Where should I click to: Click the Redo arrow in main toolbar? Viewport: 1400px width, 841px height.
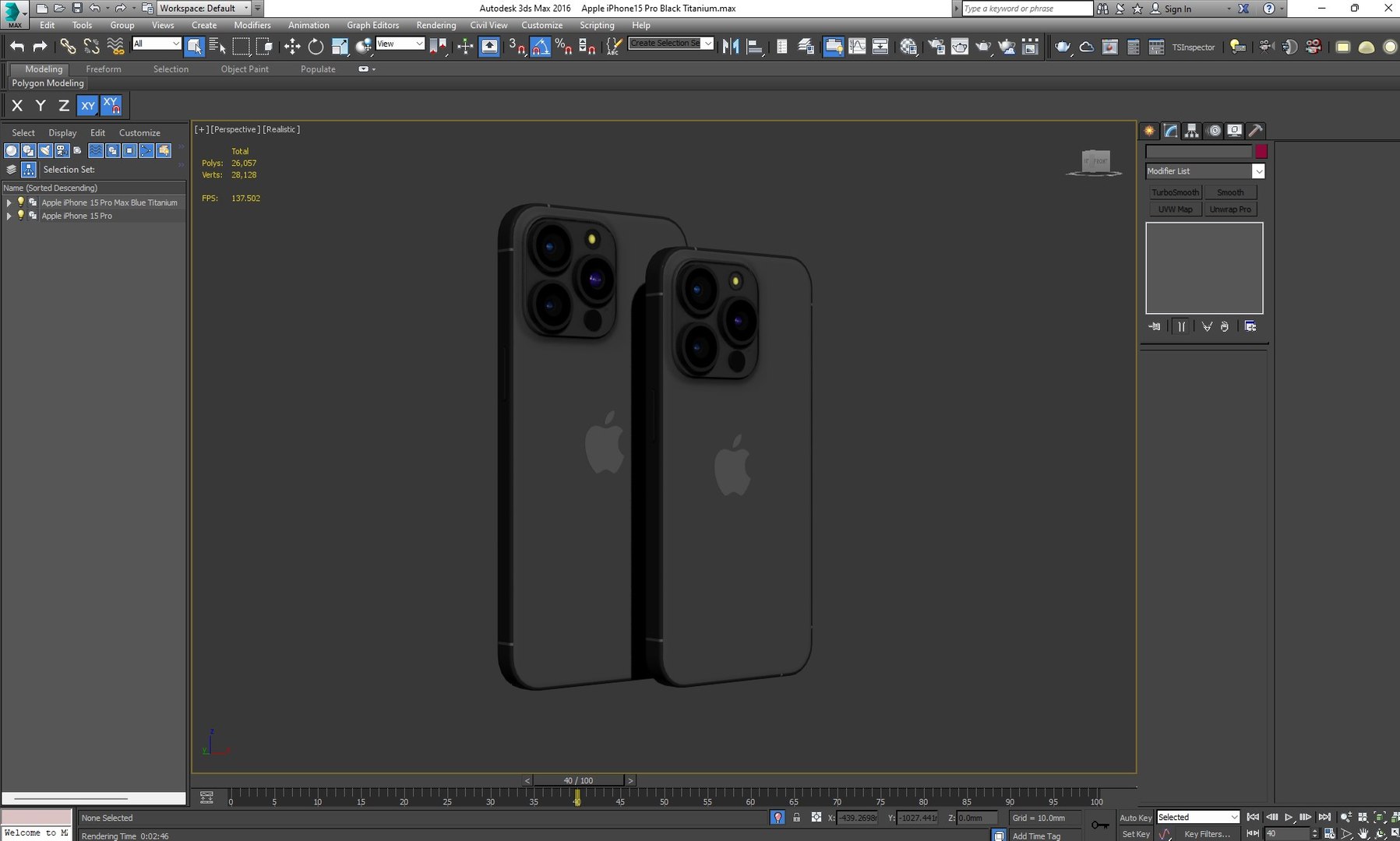pos(40,47)
